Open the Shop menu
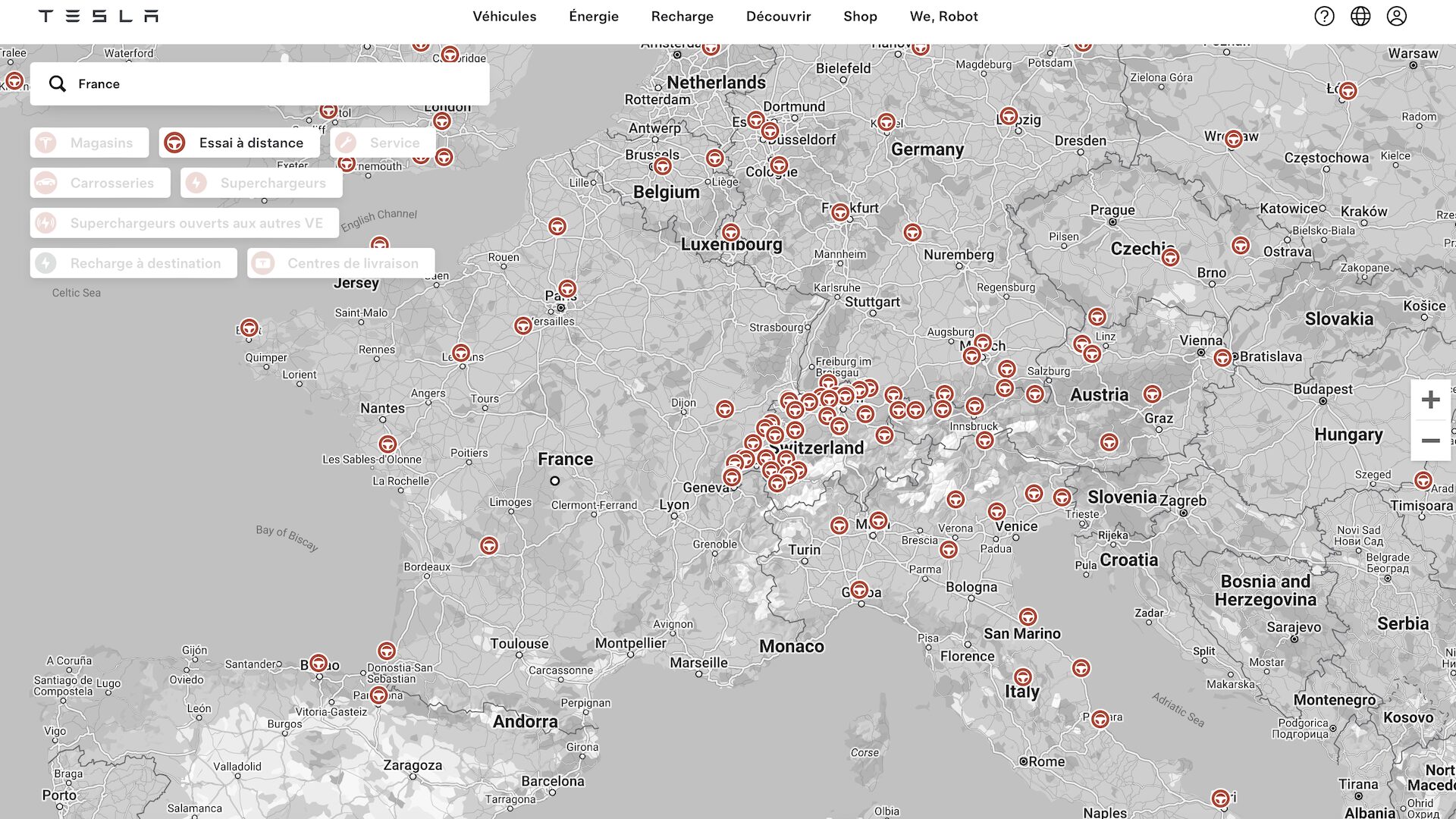 coord(861,16)
